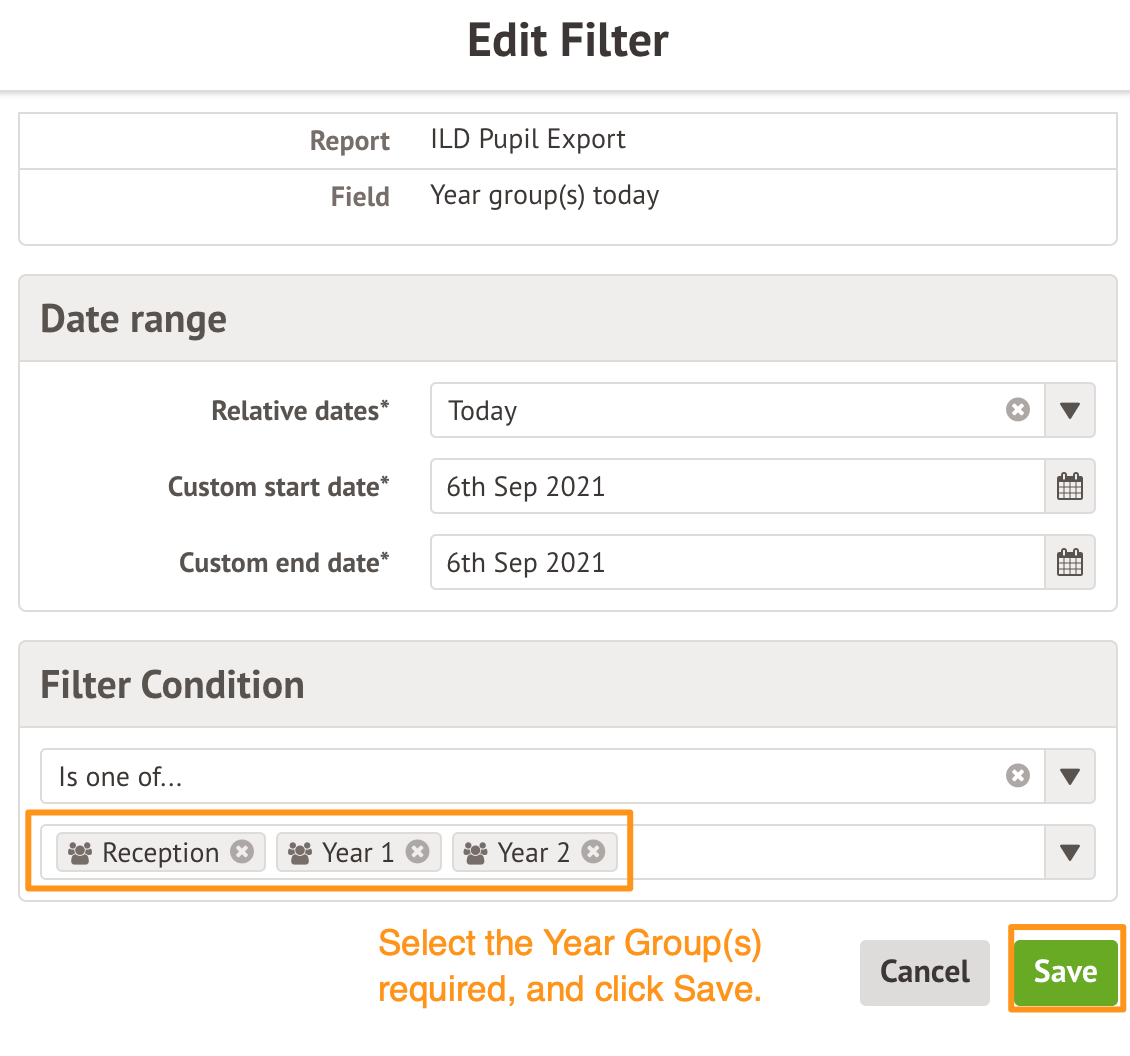Select the Year 1 tag label

[x=358, y=853]
